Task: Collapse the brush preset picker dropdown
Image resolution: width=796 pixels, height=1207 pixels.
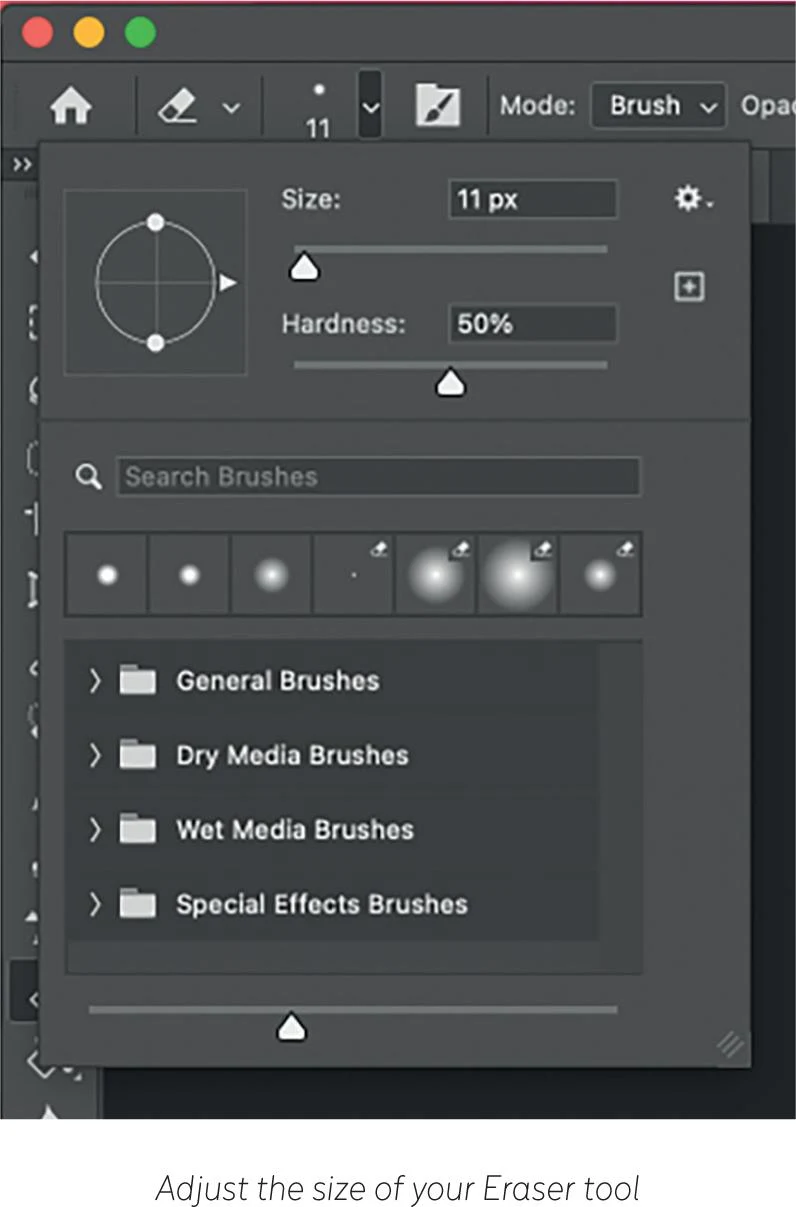Action: click(x=370, y=105)
